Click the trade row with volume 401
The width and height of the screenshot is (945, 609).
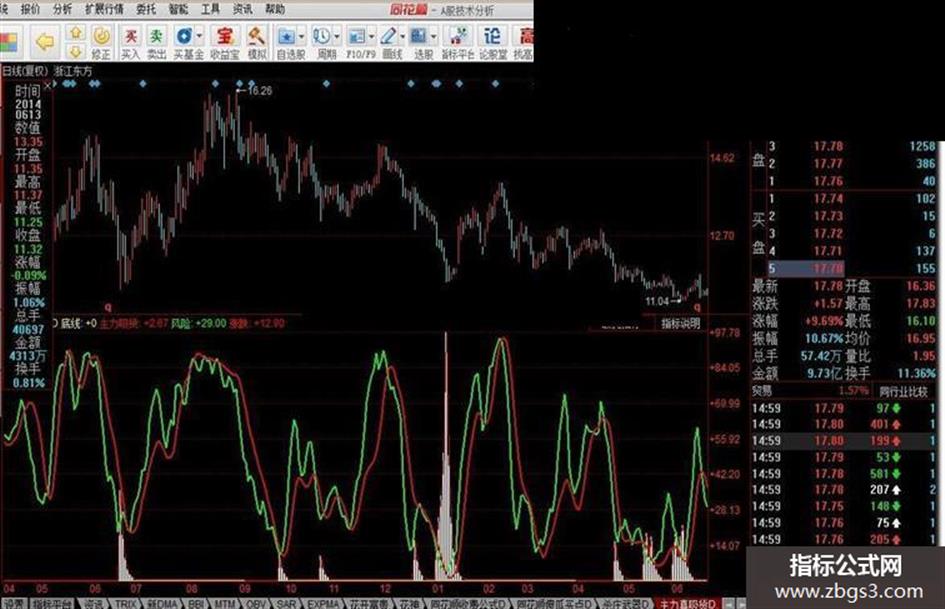click(843, 424)
